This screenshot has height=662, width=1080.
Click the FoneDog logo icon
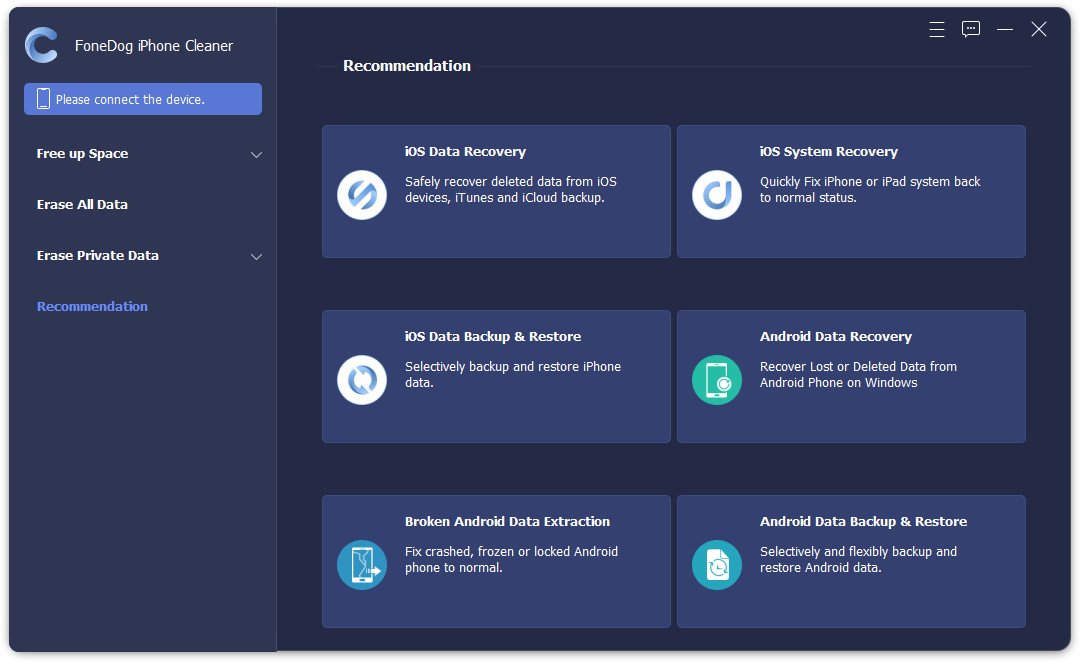[41, 45]
